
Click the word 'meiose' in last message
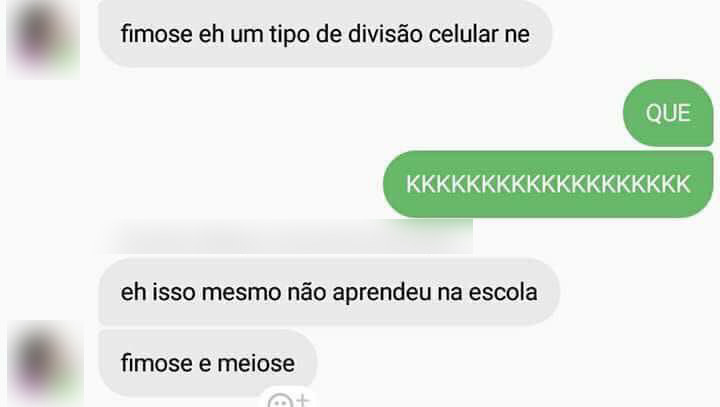tap(256, 363)
